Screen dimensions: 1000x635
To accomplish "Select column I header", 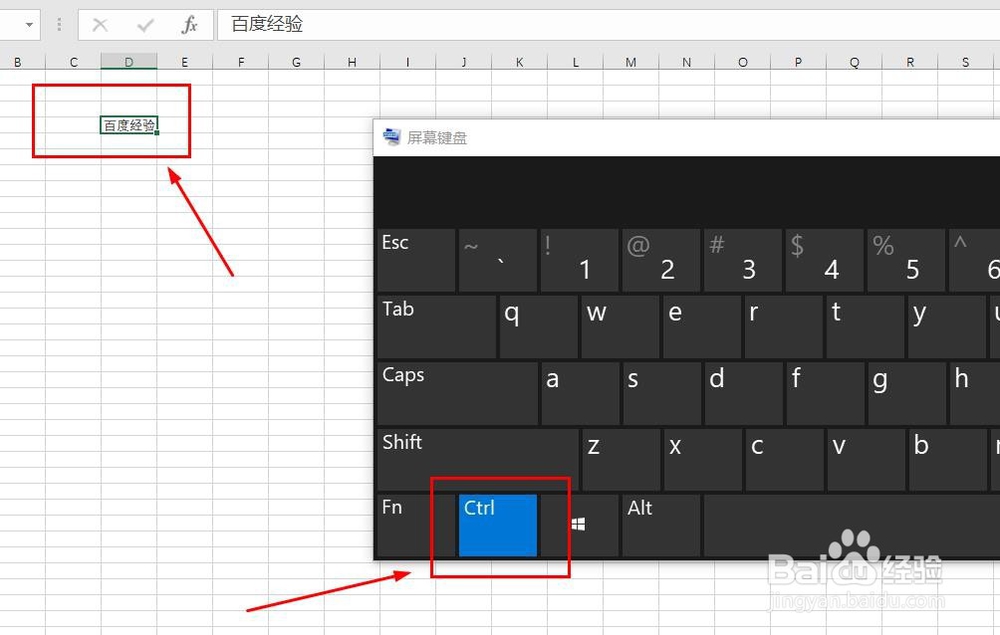I will pos(408,62).
